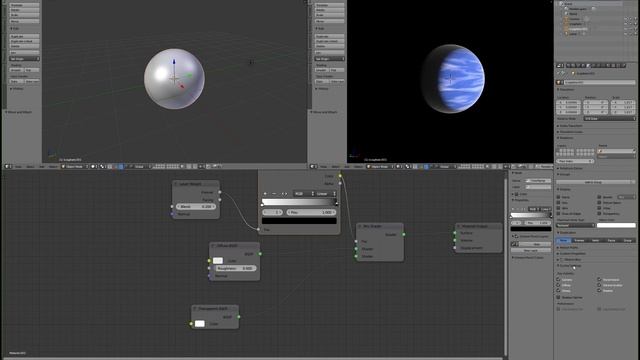
Task: Click Fac input socket of ColorRamp node
Action: coord(258,230)
